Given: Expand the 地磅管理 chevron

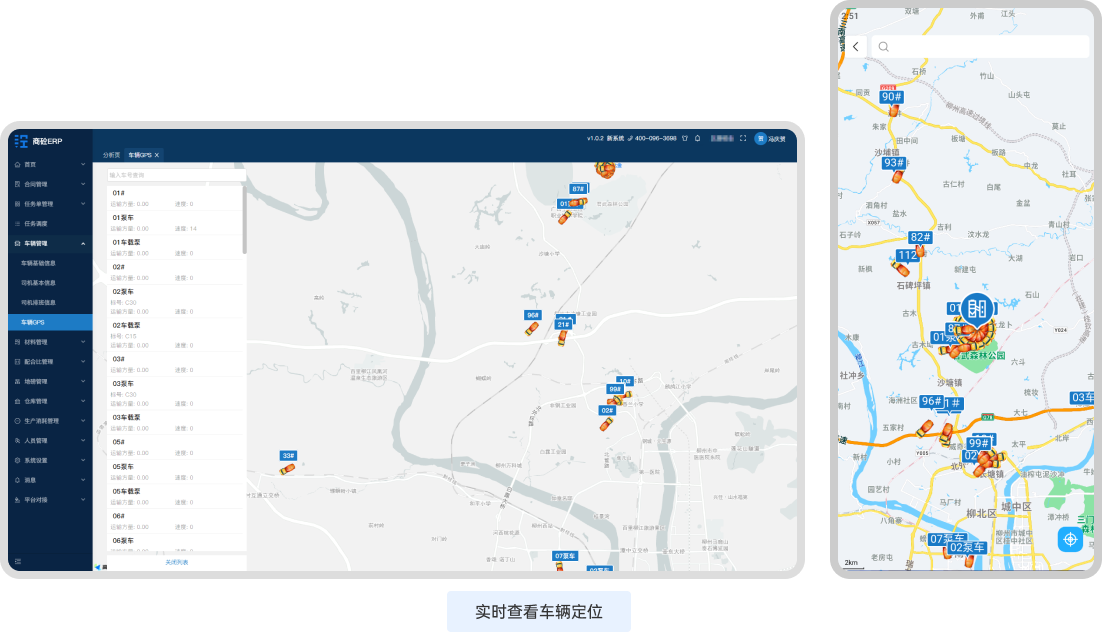Looking at the screenshot, I should click(83, 381).
